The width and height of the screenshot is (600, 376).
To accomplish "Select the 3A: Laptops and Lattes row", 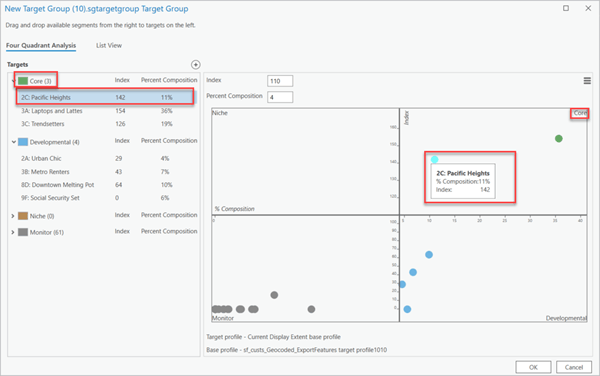I will pyautogui.click(x=105, y=111).
